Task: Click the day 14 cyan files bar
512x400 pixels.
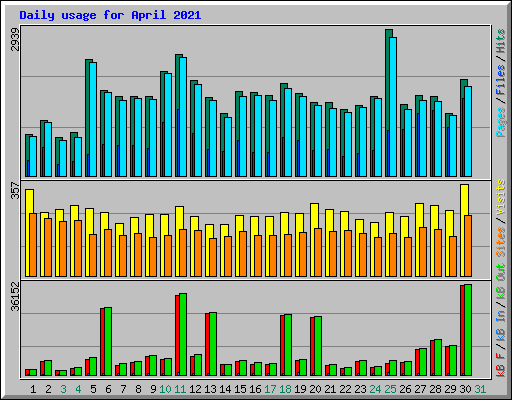Action: point(228,147)
